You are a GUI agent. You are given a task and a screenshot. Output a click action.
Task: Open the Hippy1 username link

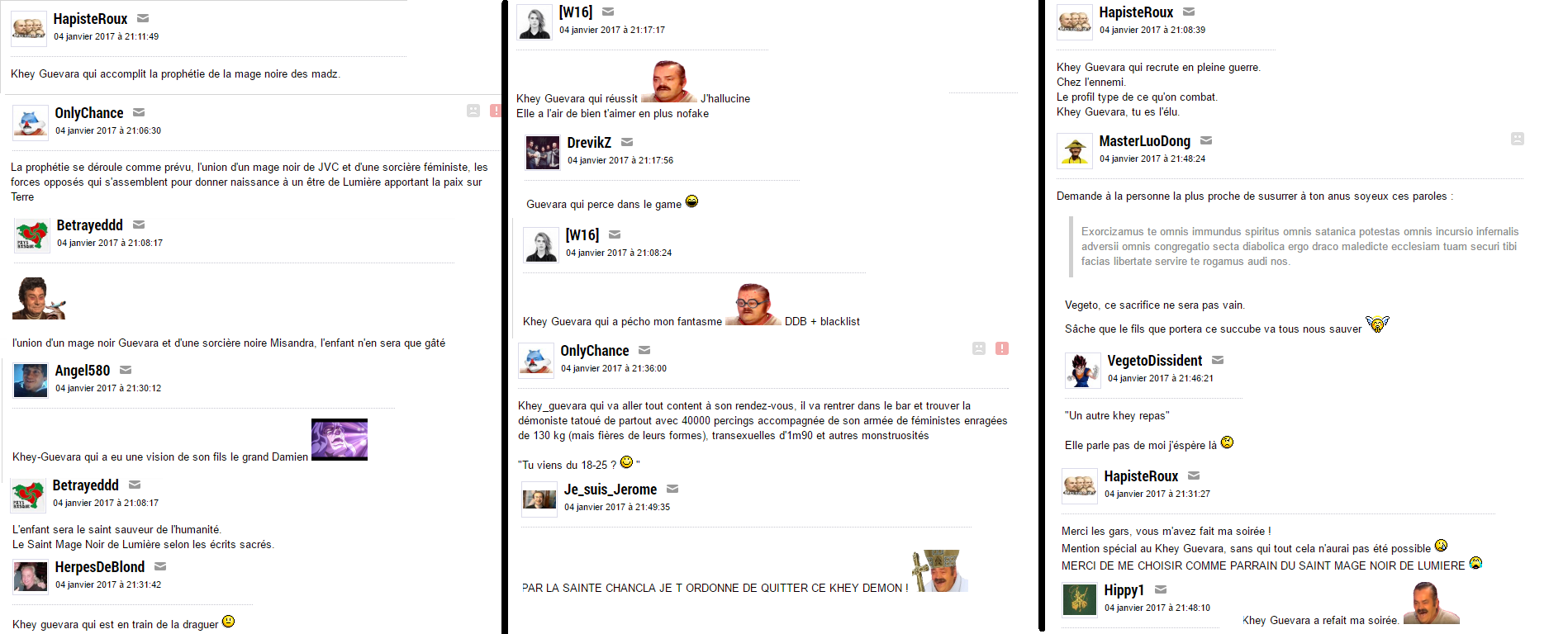(1124, 590)
